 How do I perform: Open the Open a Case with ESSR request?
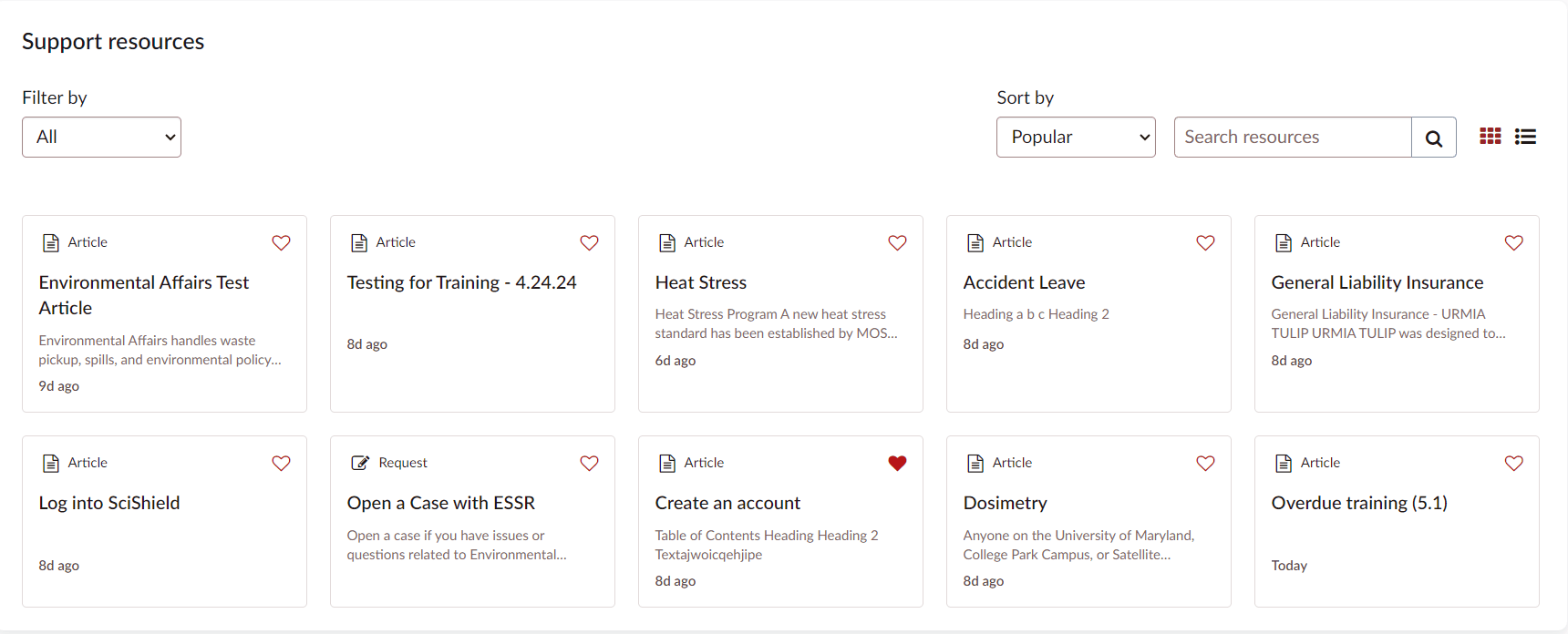coord(440,503)
